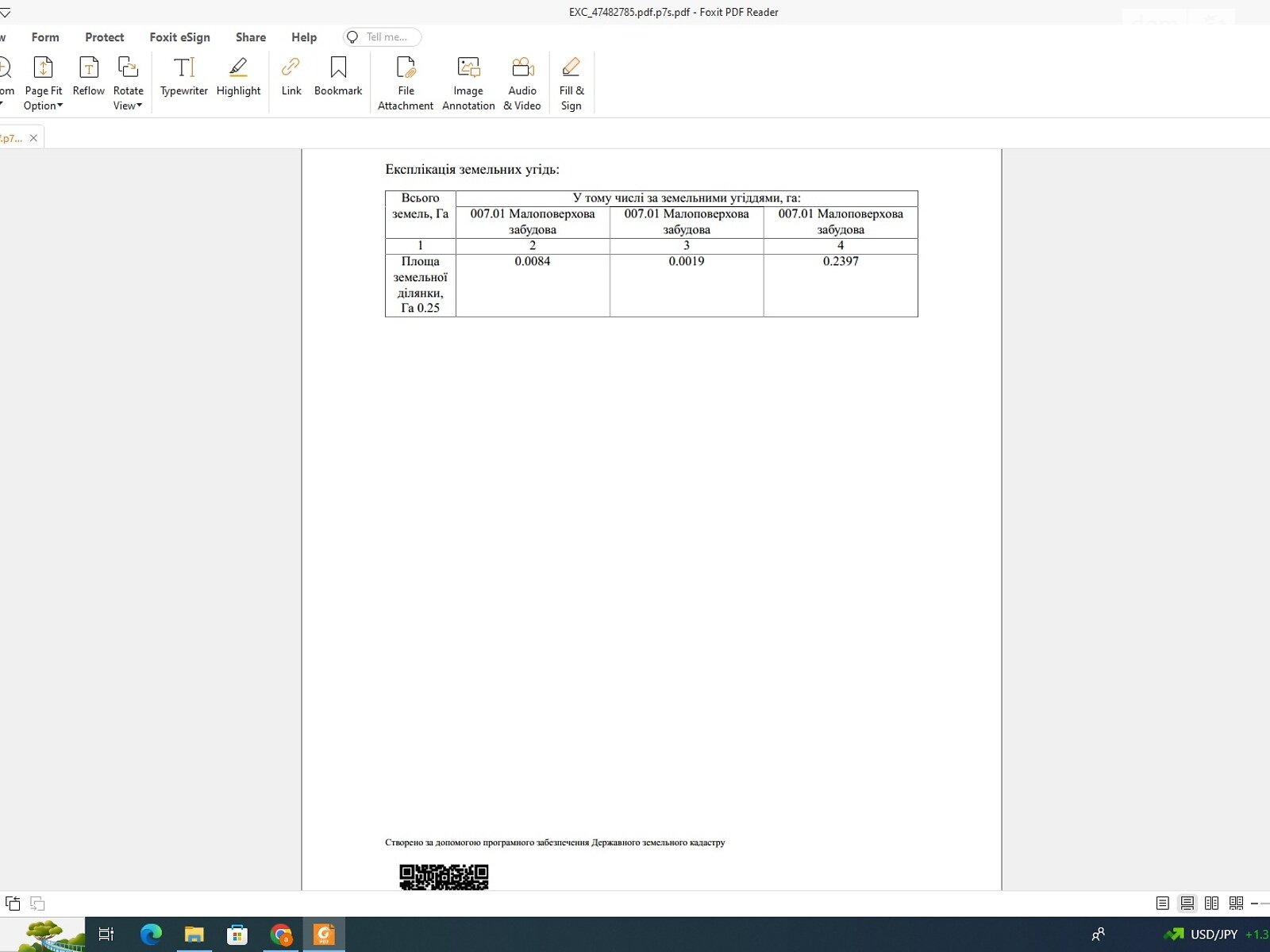Open Microsoft Edge from taskbar
The width and height of the screenshot is (1270, 952).
(151, 935)
